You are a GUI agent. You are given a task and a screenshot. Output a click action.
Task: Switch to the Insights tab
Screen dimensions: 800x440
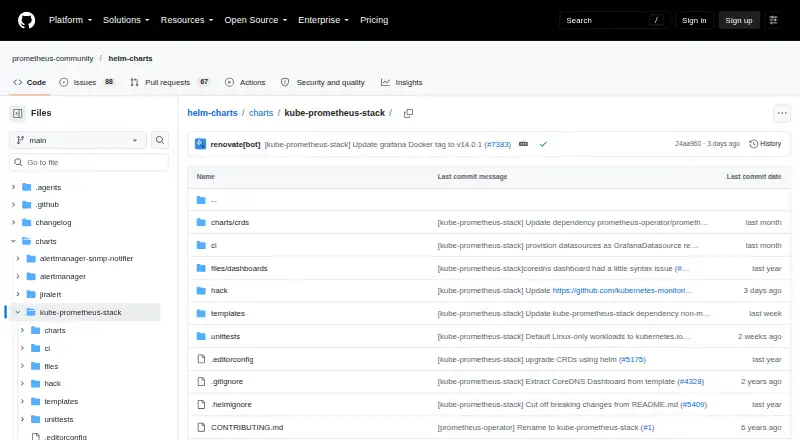(402, 82)
